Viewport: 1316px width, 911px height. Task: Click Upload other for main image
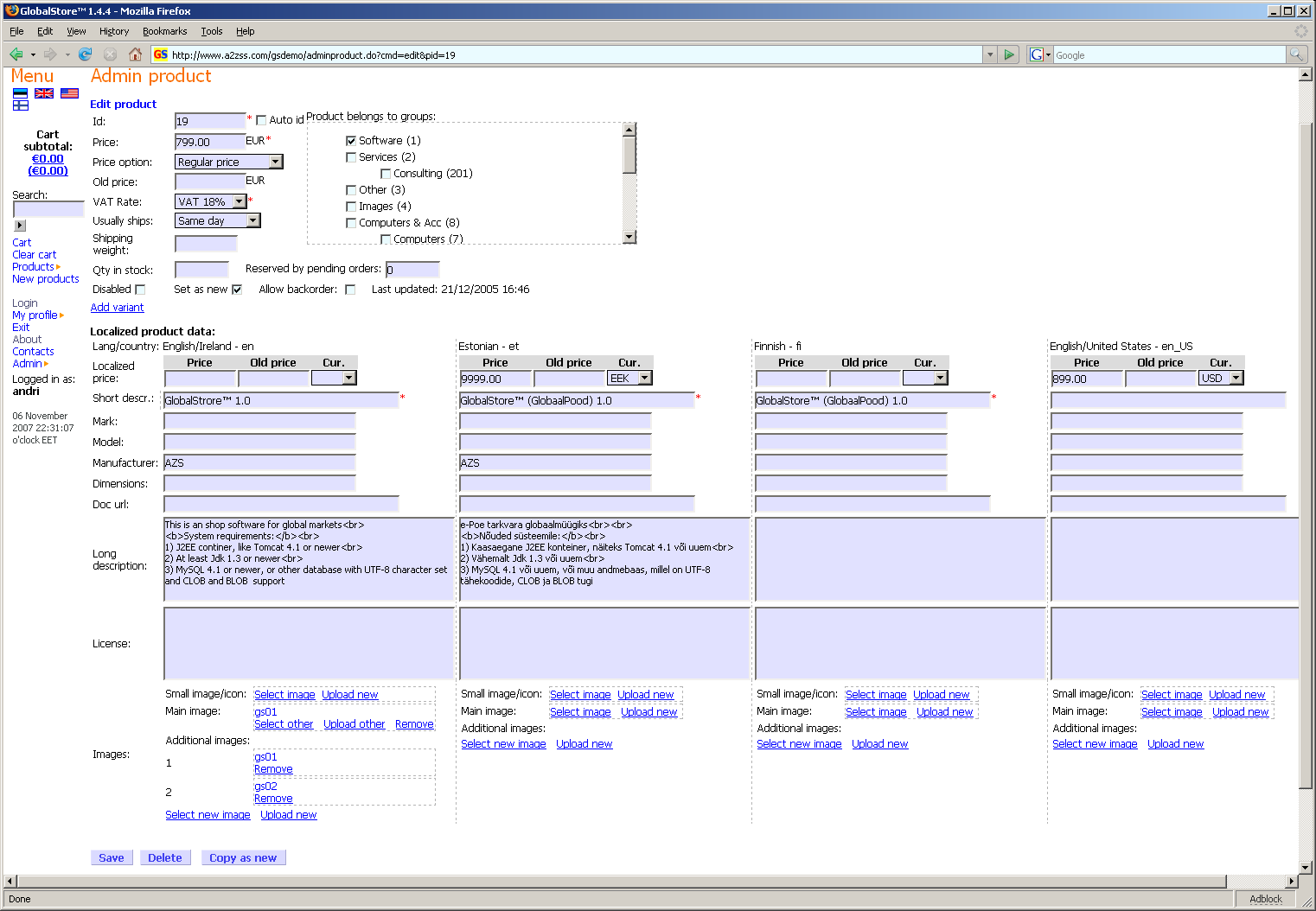(x=355, y=724)
